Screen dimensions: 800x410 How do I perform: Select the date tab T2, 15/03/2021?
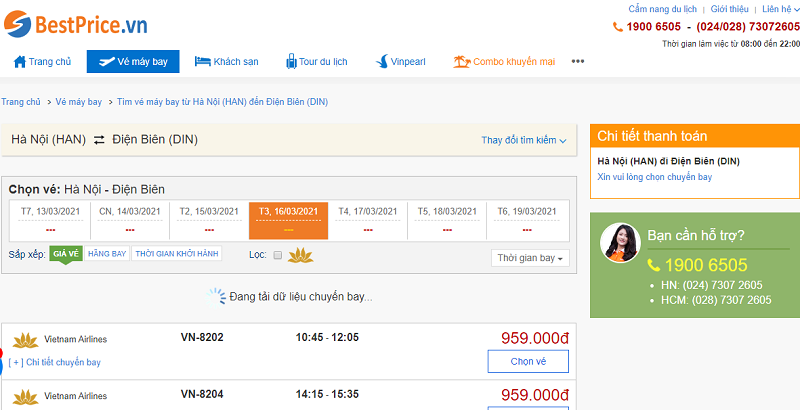(209, 220)
